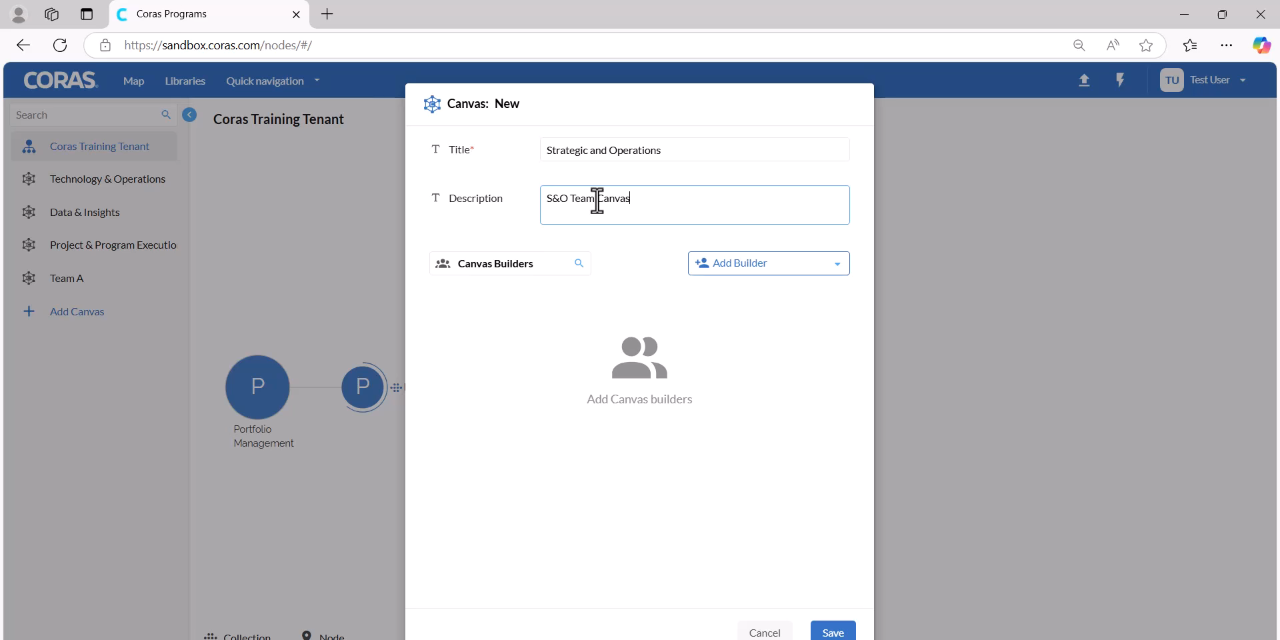
Task: Open the Favorites list icon
Action: pos(1190,45)
